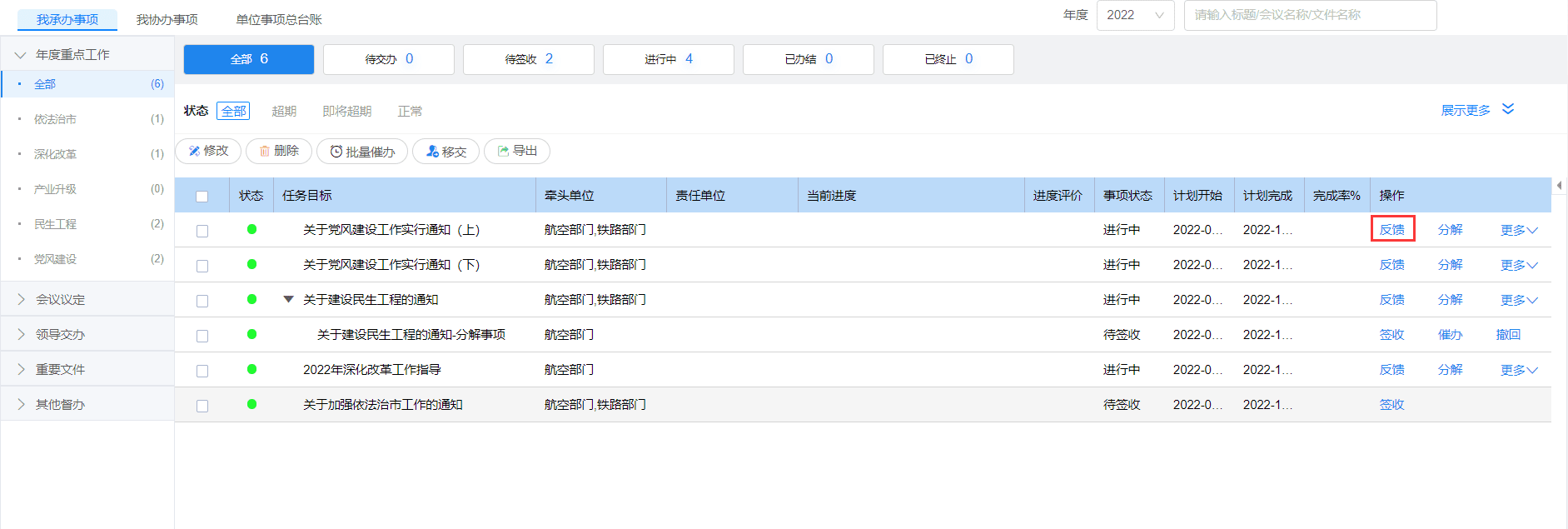Expand the 重要文件 sidebar section
This screenshot has height=529, width=1568.
coord(21,369)
